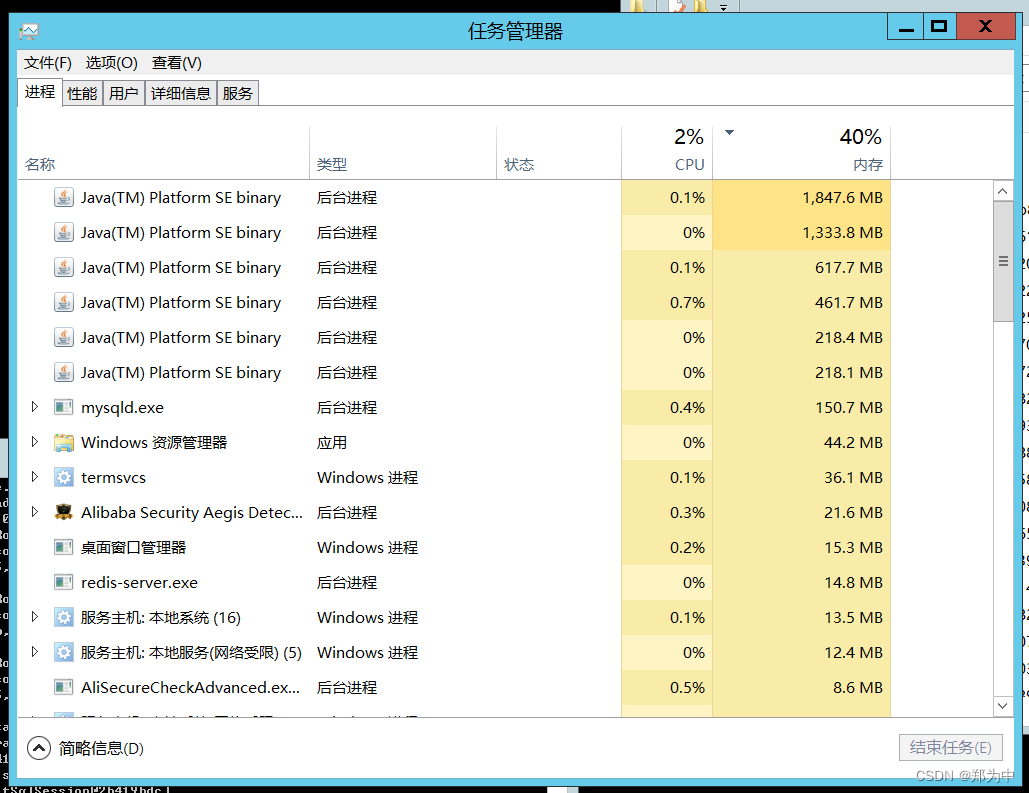The image size is (1029, 793).
Task: Click the Windows 资源管理器 folder icon
Action: [64, 442]
